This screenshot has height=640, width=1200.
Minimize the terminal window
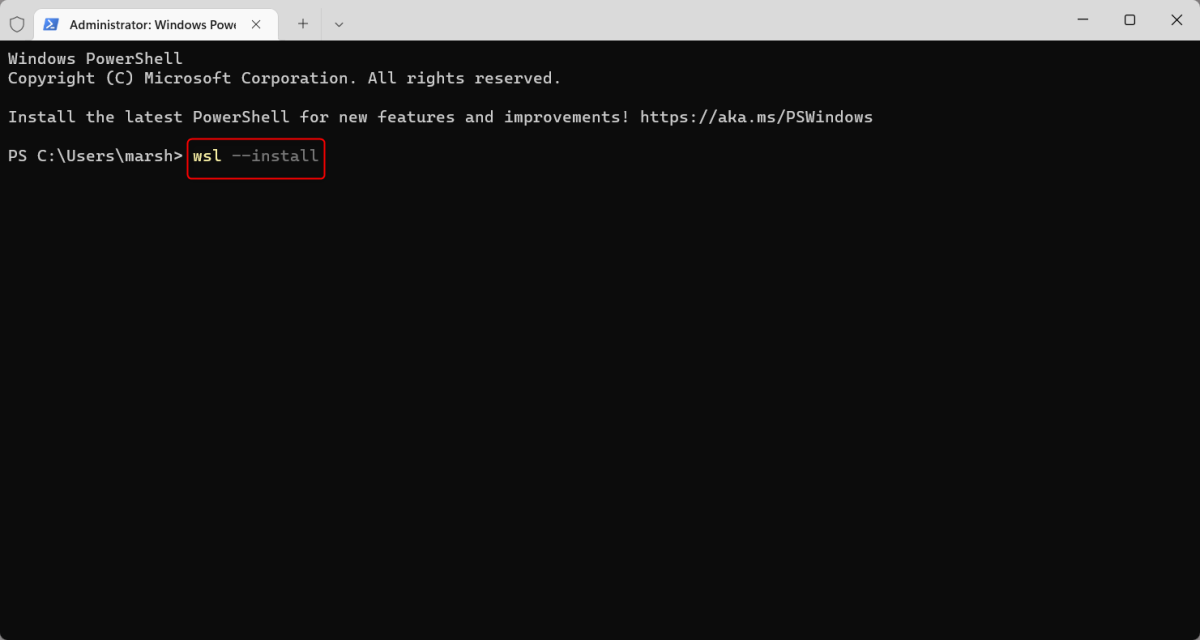(1083, 19)
